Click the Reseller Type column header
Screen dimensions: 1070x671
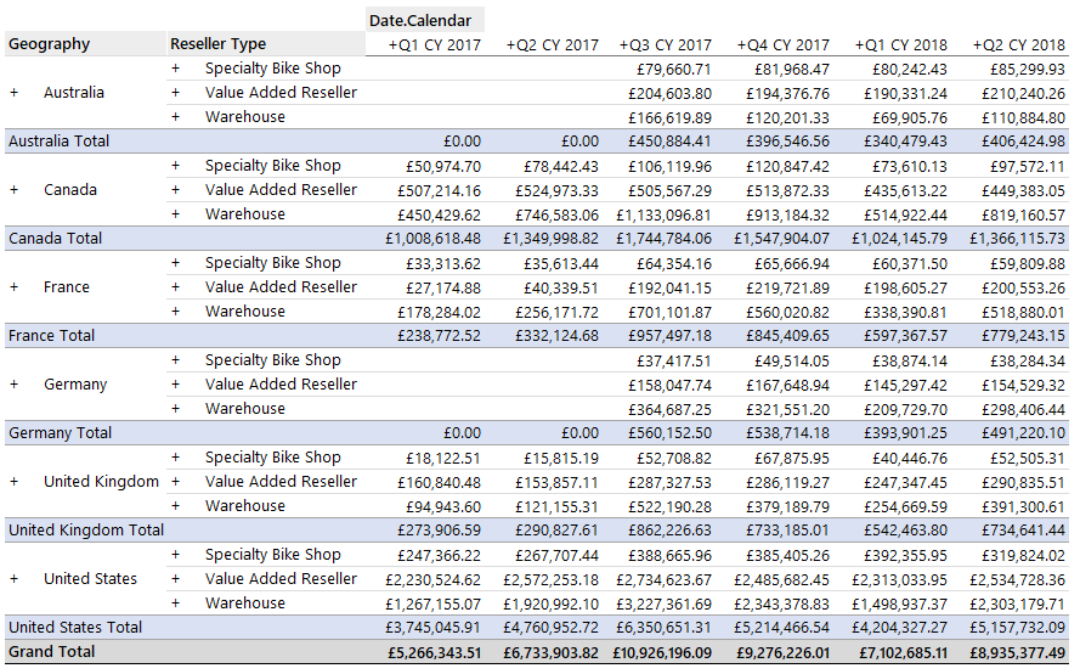[218, 44]
